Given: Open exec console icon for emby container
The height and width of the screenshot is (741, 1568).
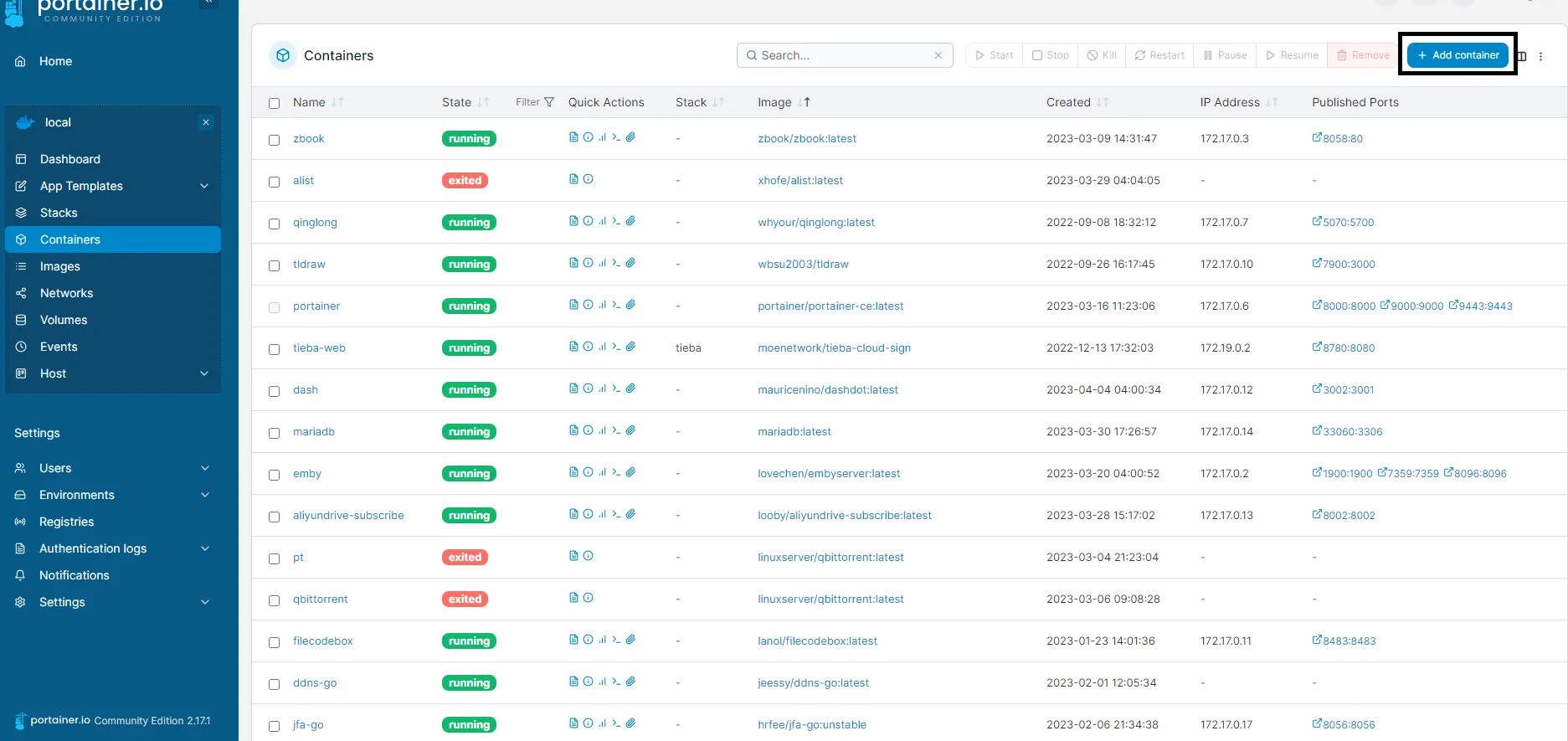Looking at the screenshot, I should (616, 472).
